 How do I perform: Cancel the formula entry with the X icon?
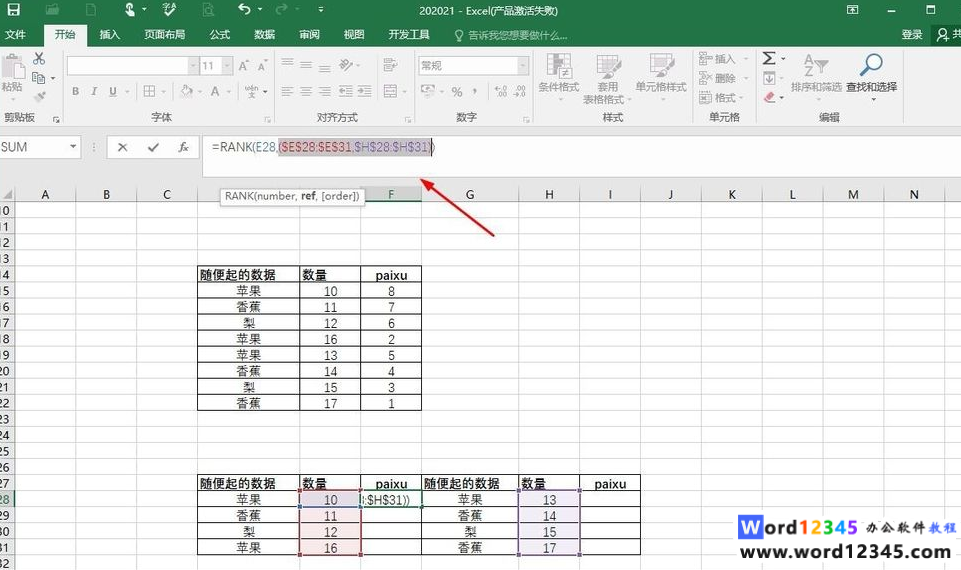(122, 147)
